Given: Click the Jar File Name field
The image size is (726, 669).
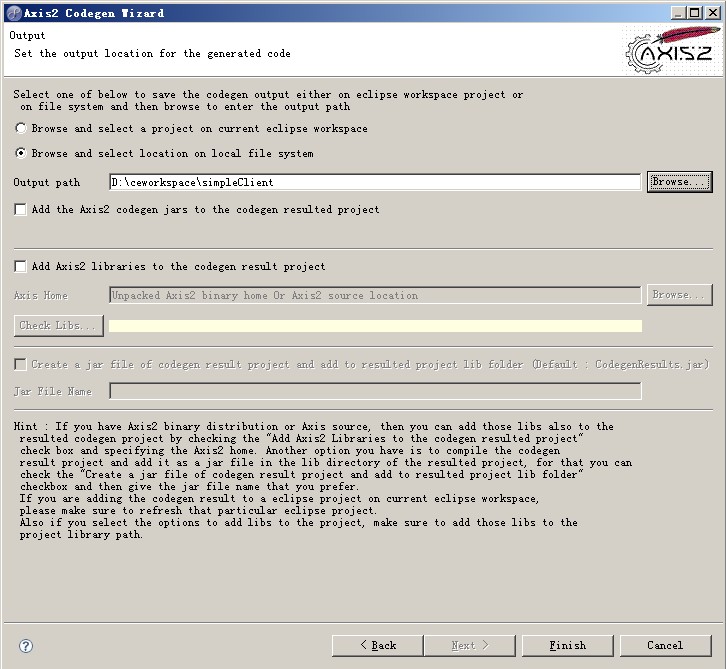Looking at the screenshot, I should click(375, 391).
